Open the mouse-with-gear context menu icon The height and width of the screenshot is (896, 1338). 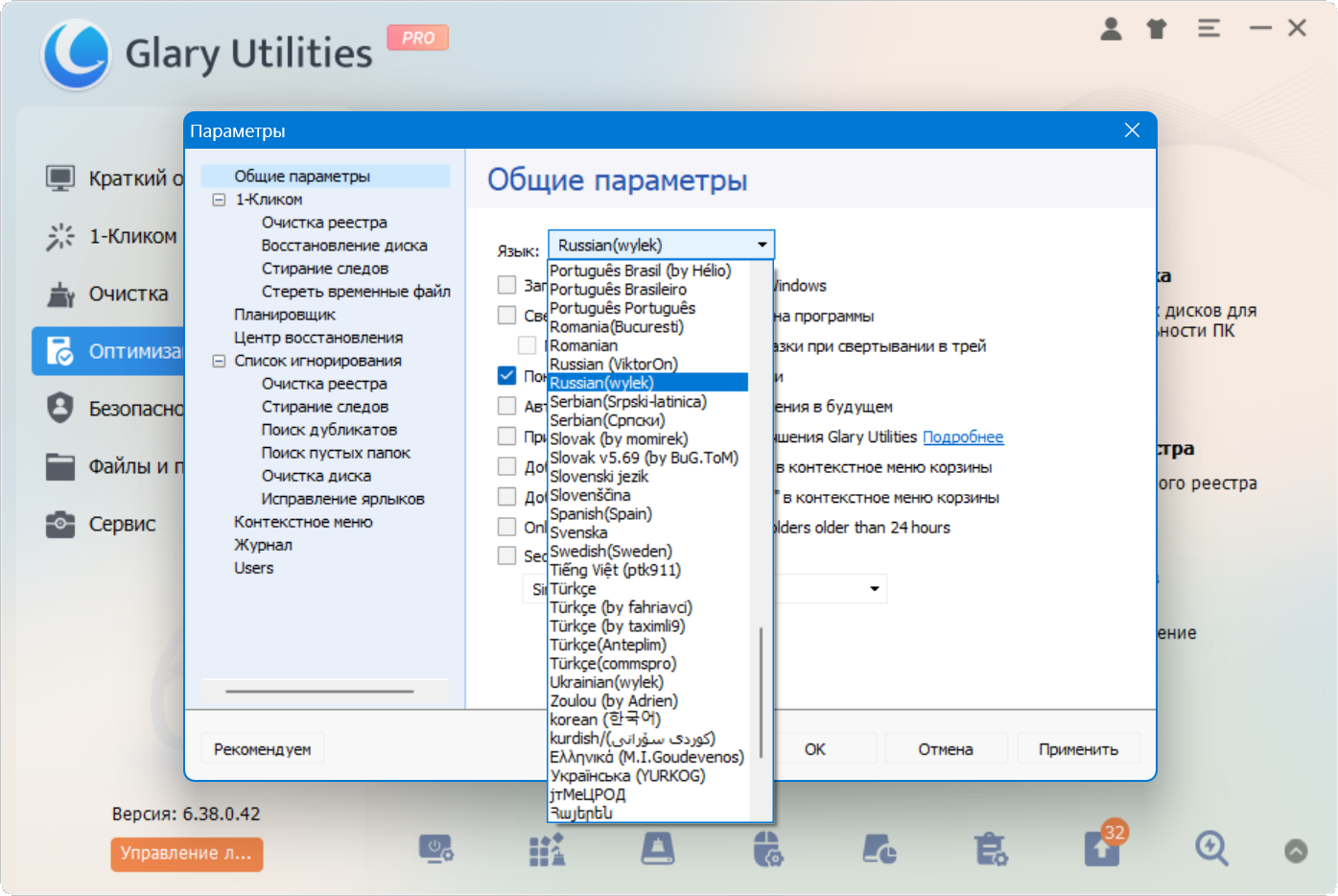coord(768,849)
